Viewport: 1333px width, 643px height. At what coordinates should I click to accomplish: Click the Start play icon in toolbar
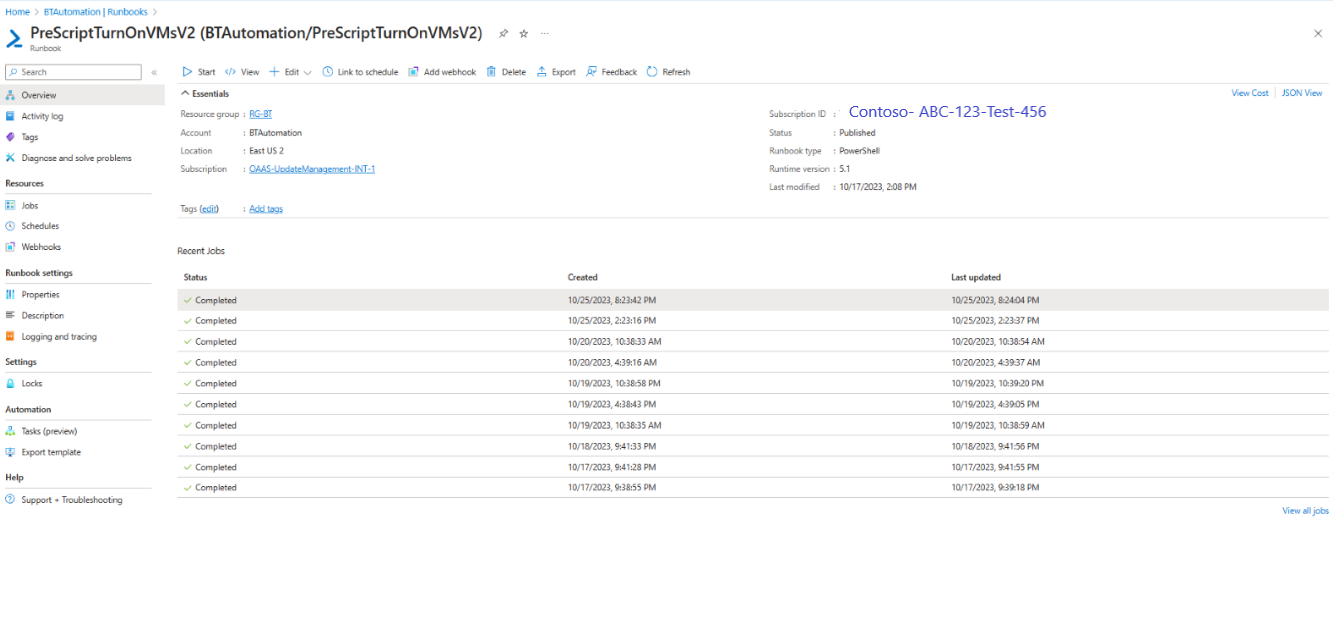coord(187,72)
